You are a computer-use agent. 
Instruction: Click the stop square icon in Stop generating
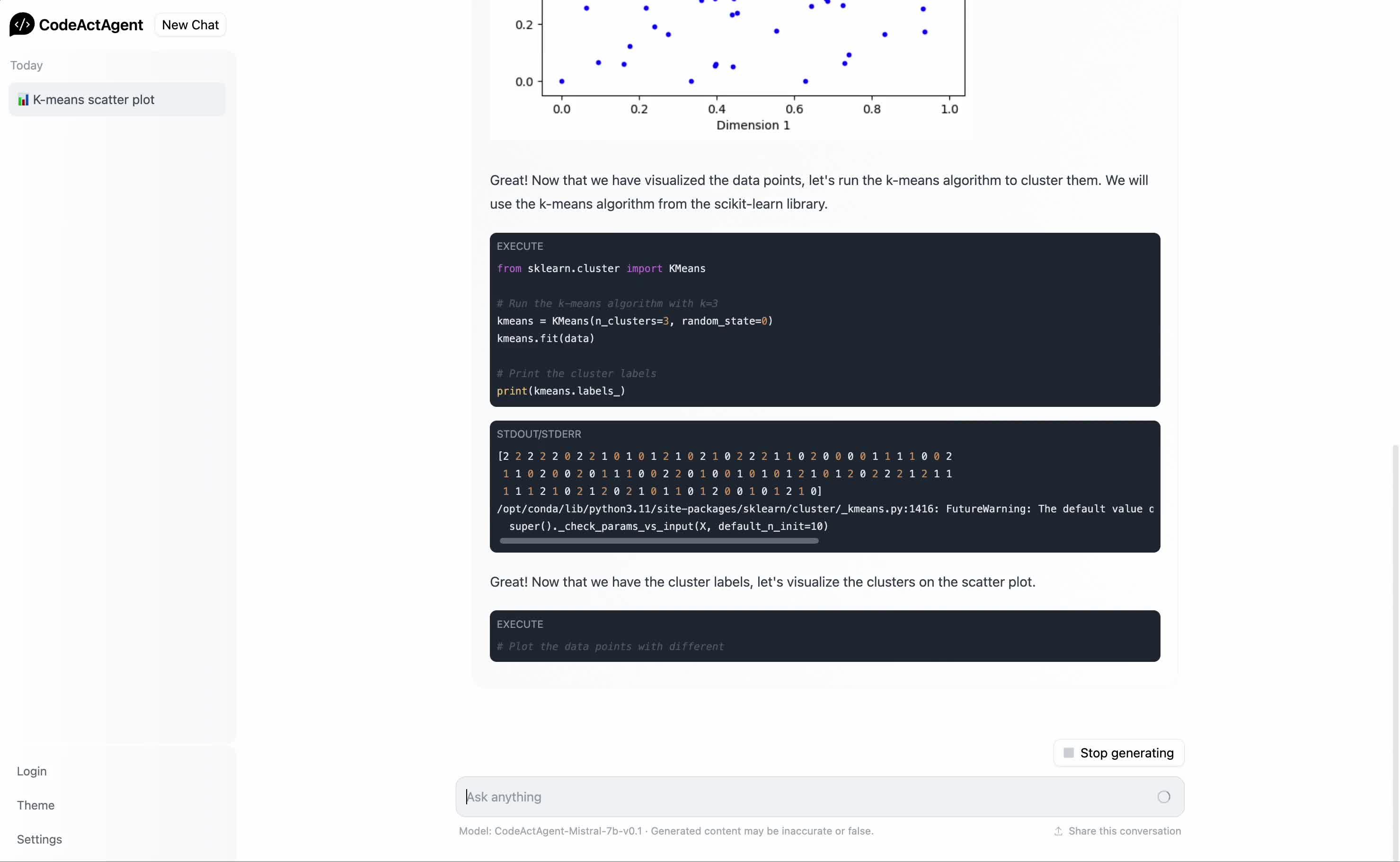pyautogui.click(x=1069, y=753)
